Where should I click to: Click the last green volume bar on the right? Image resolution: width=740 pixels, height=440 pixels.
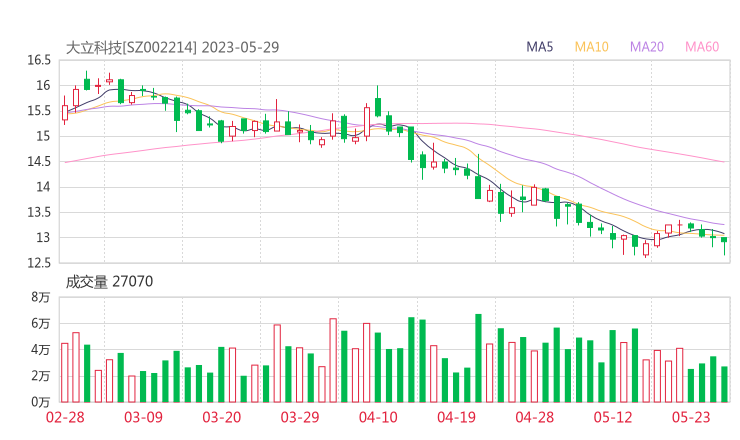click(x=724, y=384)
